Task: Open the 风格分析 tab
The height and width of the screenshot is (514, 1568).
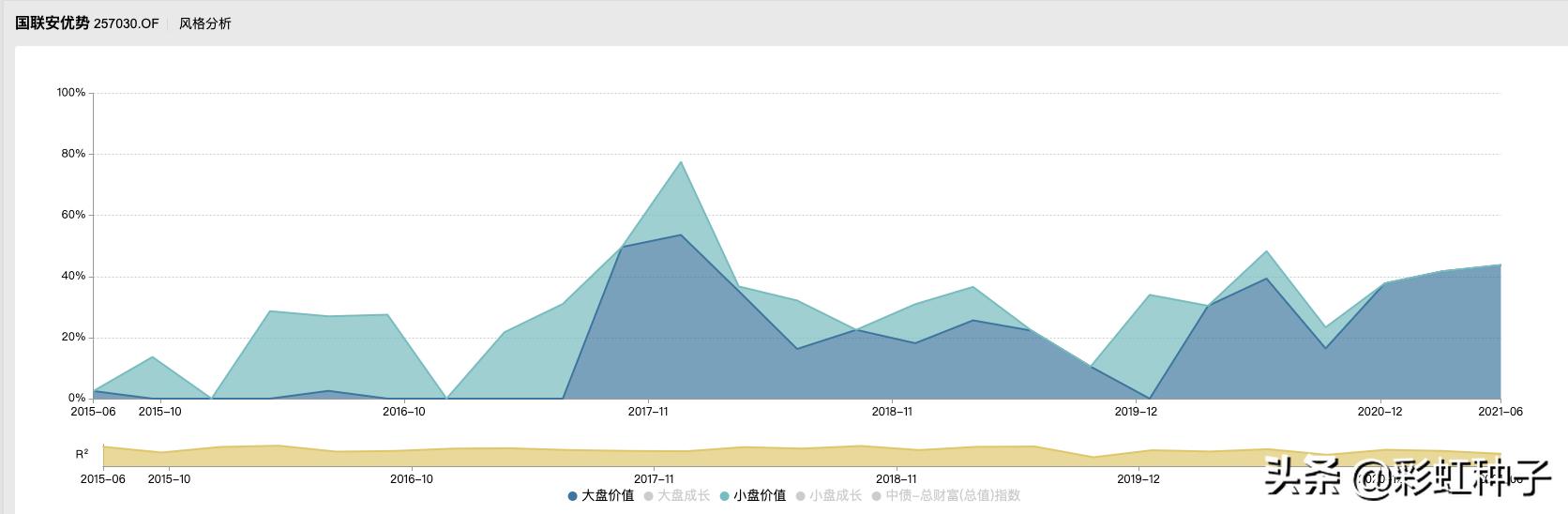Action: tap(204, 23)
